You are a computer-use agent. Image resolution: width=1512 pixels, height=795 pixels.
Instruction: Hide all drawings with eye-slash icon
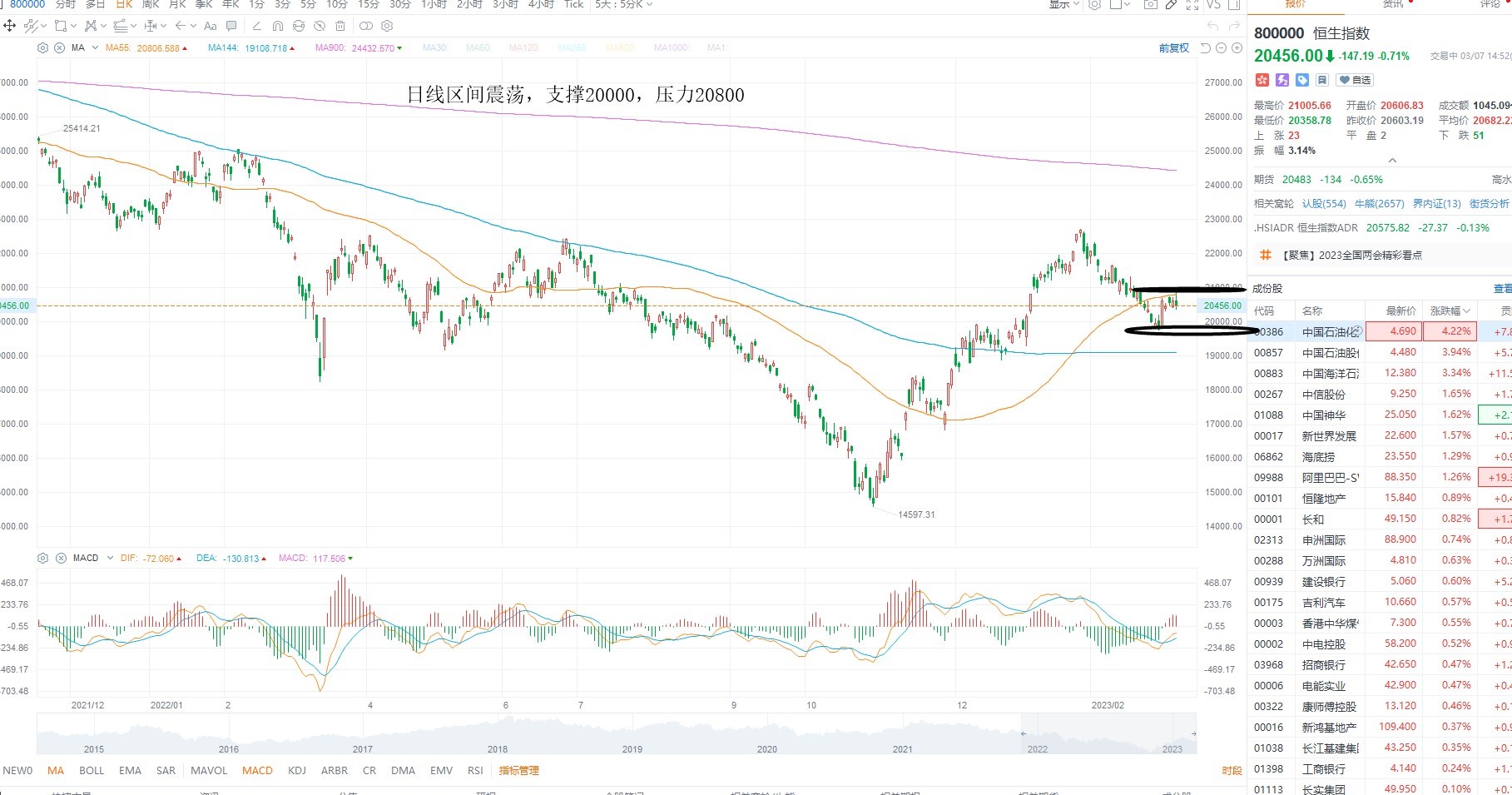click(x=320, y=26)
